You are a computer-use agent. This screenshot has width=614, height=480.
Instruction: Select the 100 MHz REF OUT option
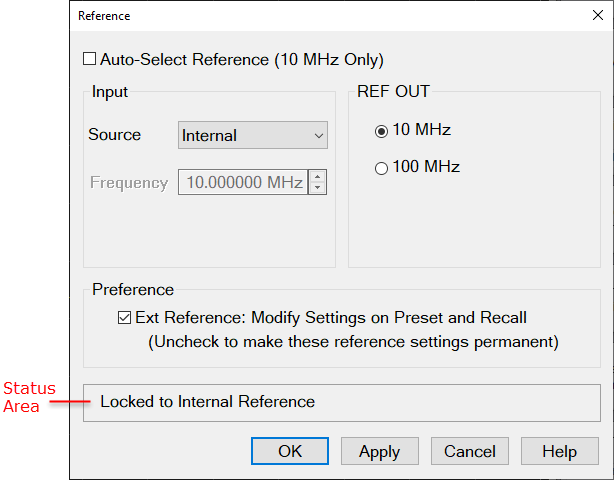381,168
